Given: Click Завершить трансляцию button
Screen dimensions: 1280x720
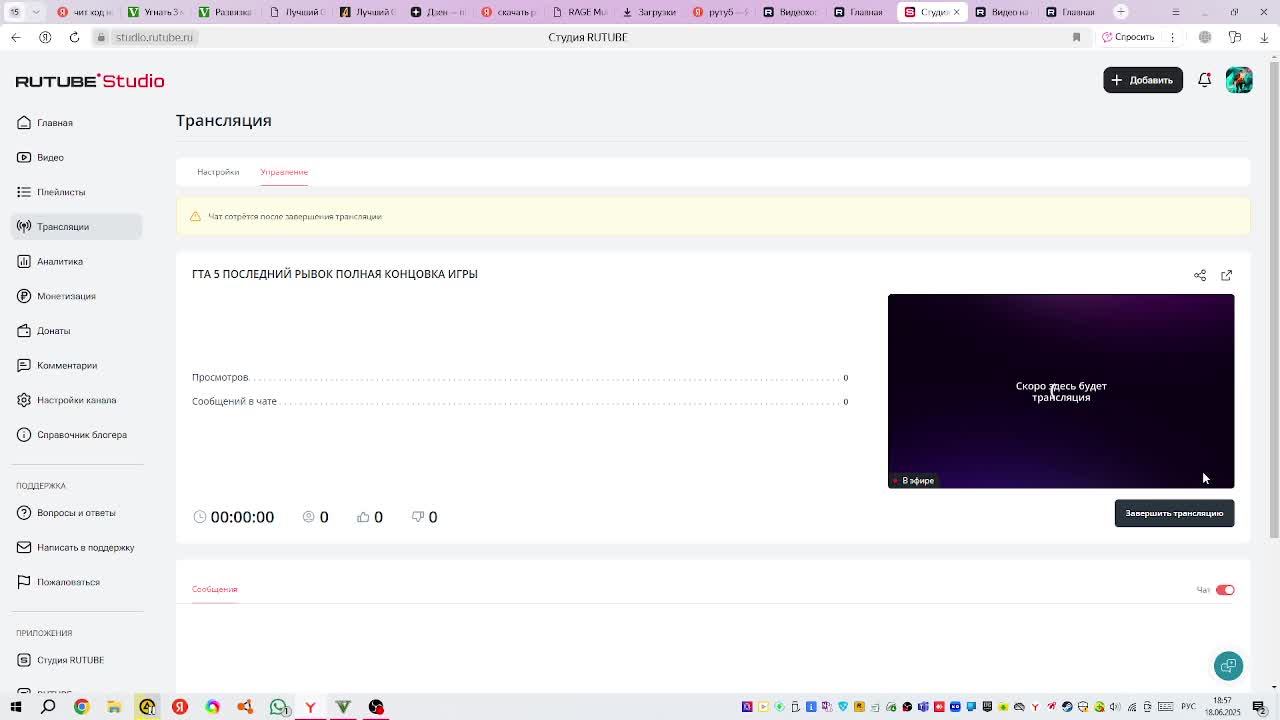Looking at the screenshot, I should (1174, 513).
